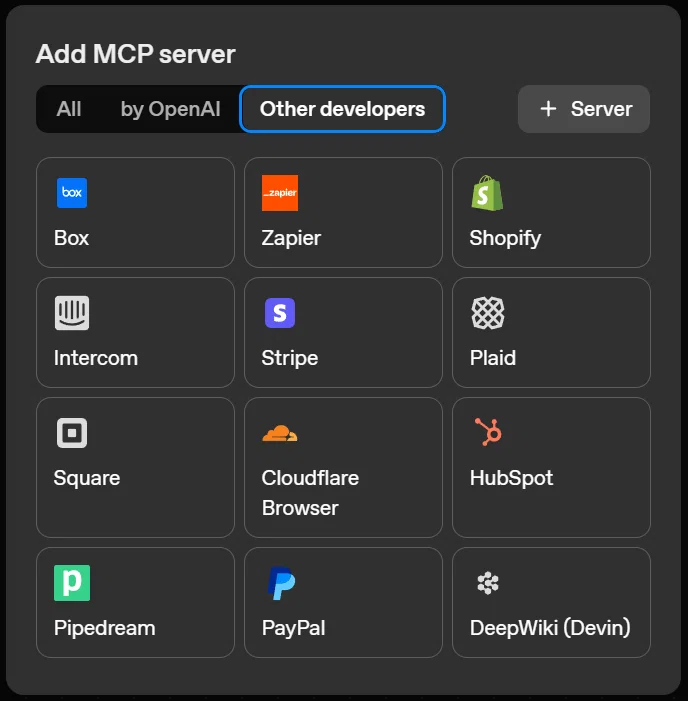The height and width of the screenshot is (701, 688).
Task: Click the purple Stripe logo icon
Action: 280,313
